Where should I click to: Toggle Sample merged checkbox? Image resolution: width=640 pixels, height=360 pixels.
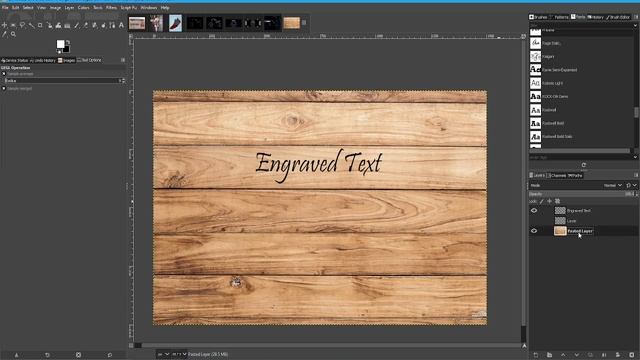pos(4,88)
